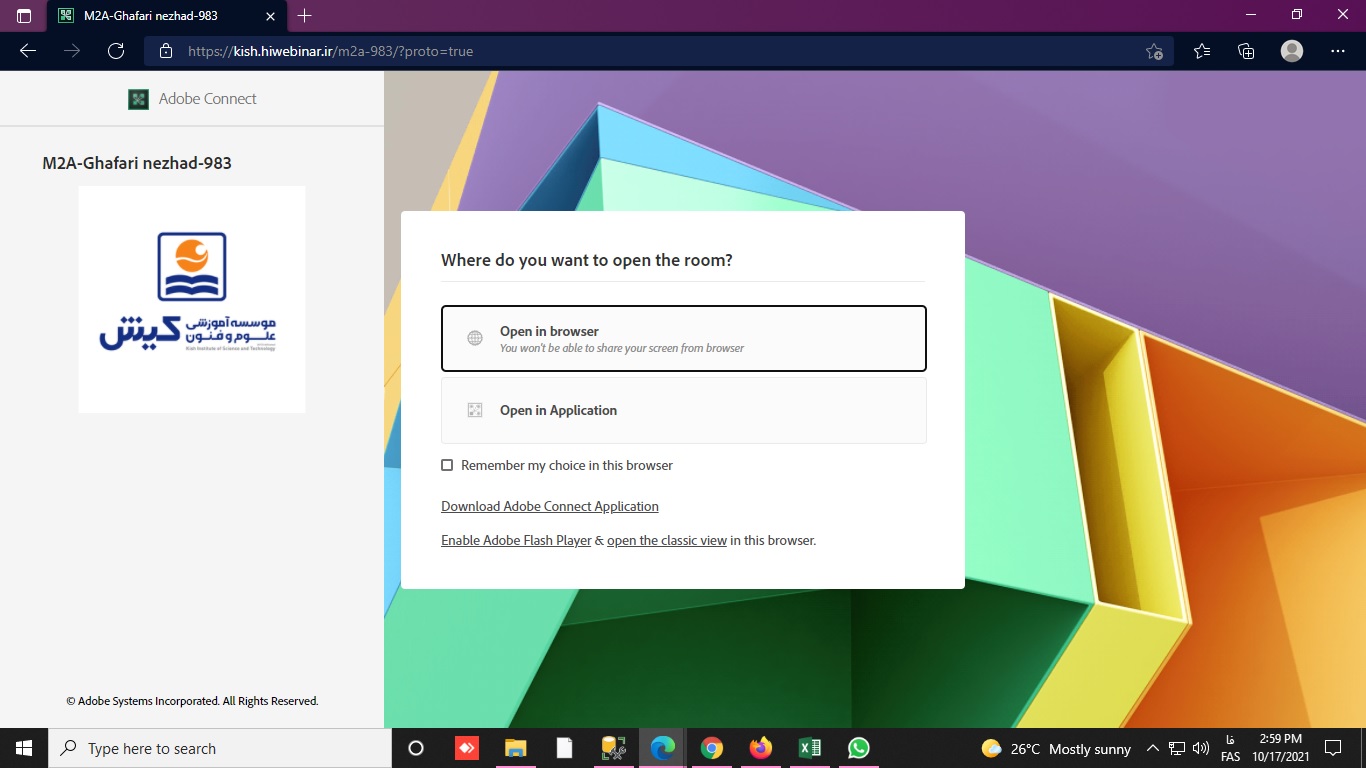Viewport: 1366px width, 768px height.
Task: Reload the page with refresh button
Action: [116, 51]
